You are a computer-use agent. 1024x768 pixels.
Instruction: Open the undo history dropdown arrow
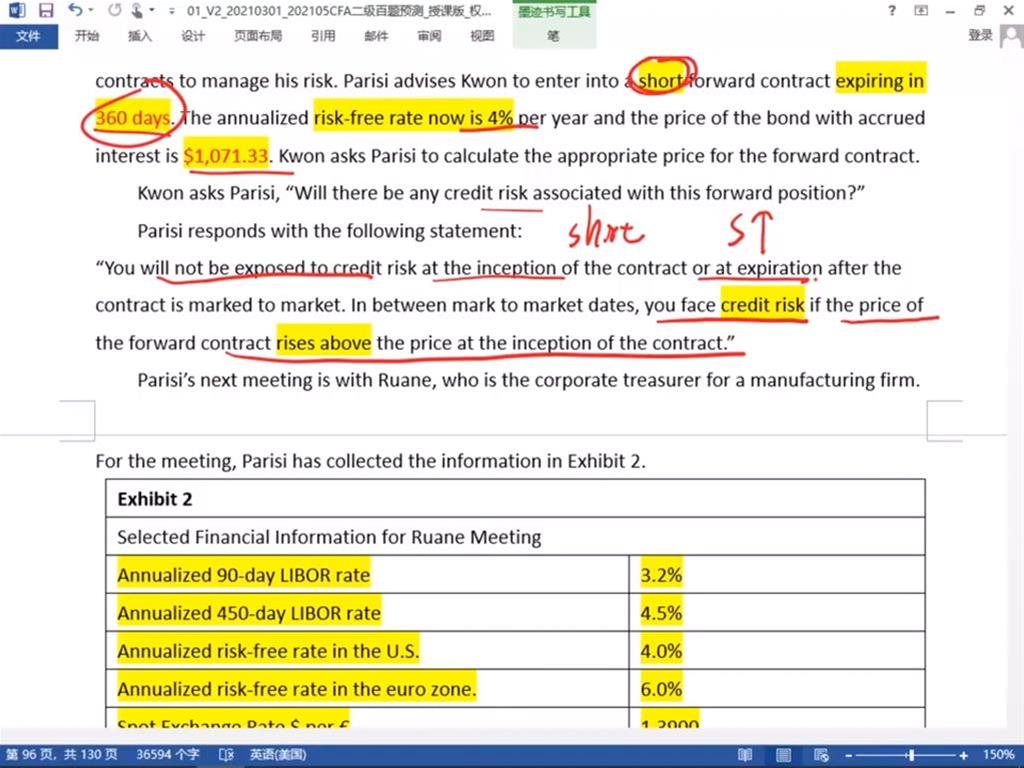tap(91, 10)
